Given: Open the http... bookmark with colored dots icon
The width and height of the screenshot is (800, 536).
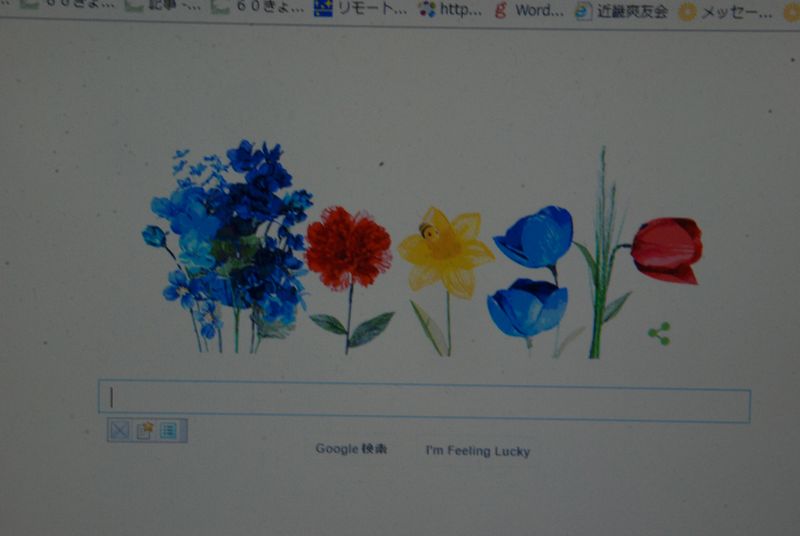Looking at the screenshot, I should 450,9.
